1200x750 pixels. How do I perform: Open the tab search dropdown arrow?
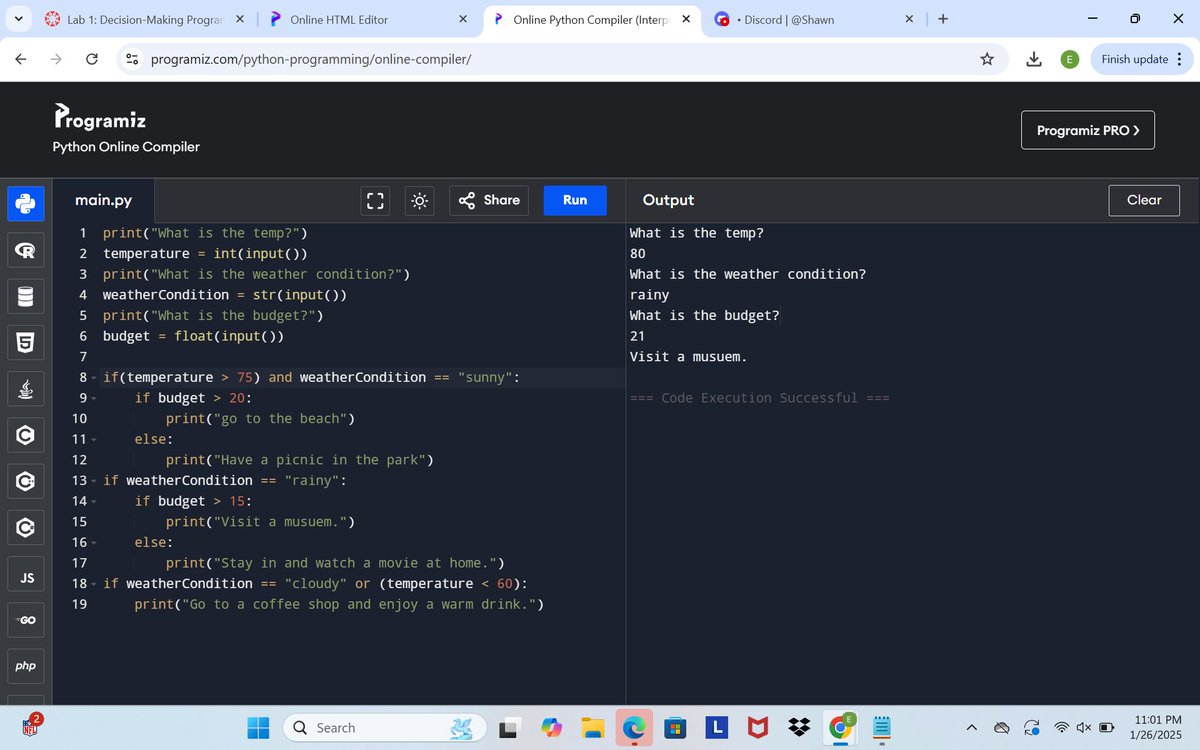pos(19,19)
